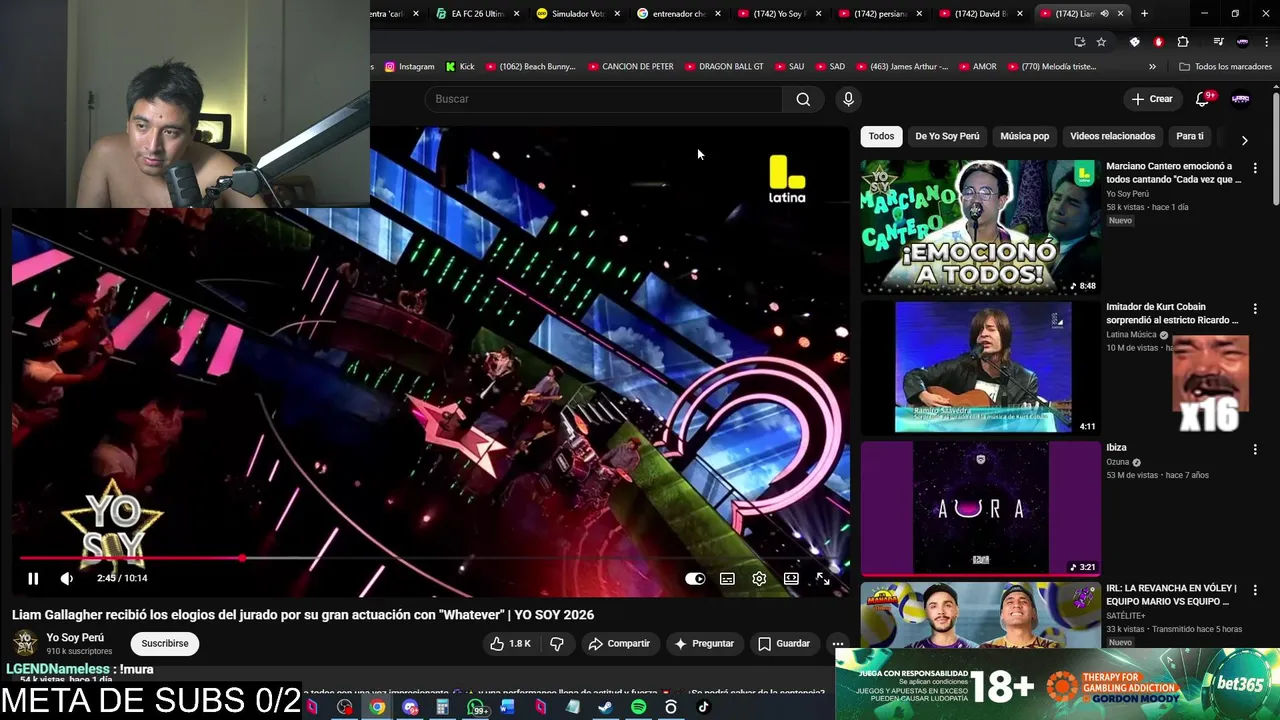
Task: Open the Chrome profile avatar
Action: point(1243,42)
